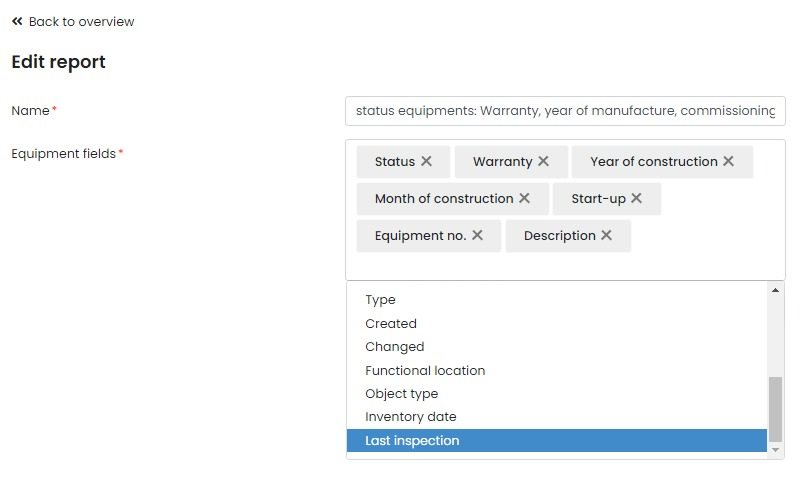Choose Object type from list
This screenshot has height=479, width=810.
coord(402,394)
